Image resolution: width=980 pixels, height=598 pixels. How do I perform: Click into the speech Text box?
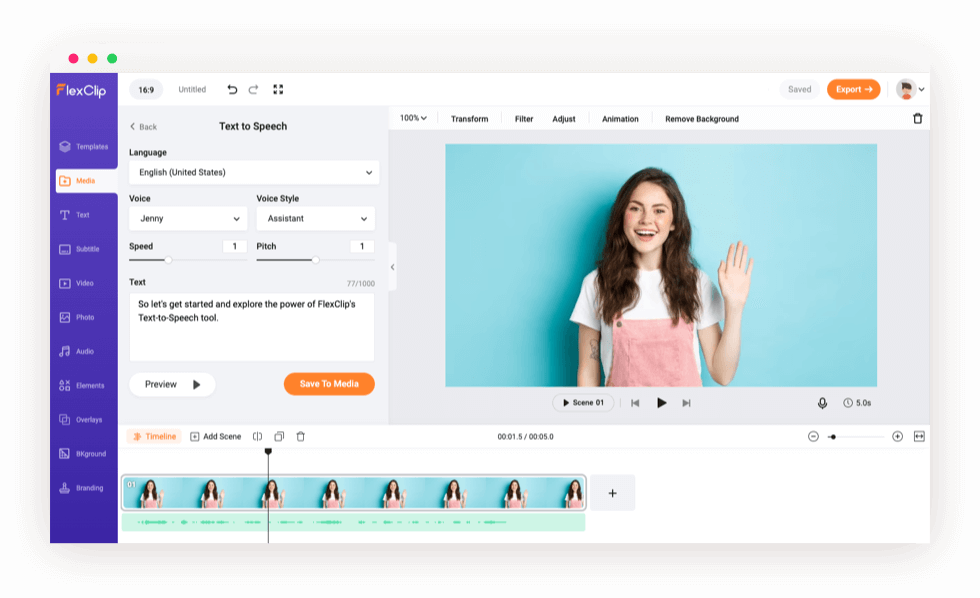pyautogui.click(x=252, y=327)
